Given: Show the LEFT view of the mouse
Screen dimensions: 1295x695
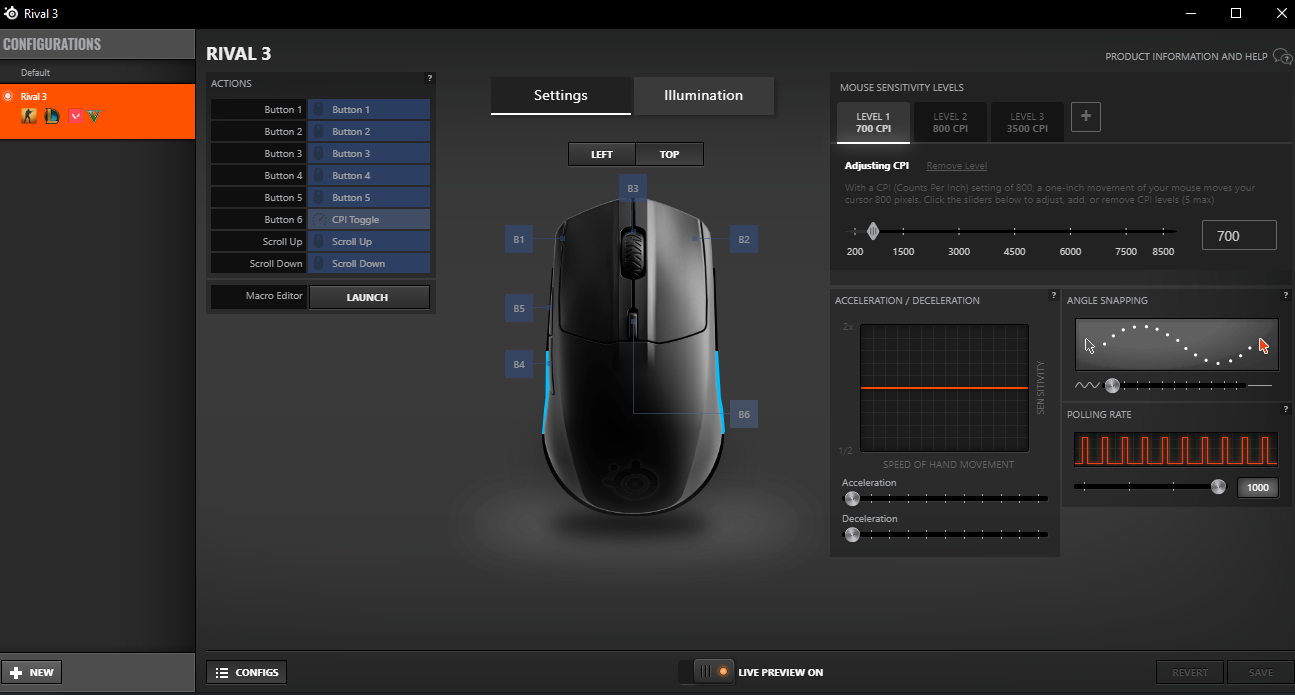Looking at the screenshot, I should [602, 154].
